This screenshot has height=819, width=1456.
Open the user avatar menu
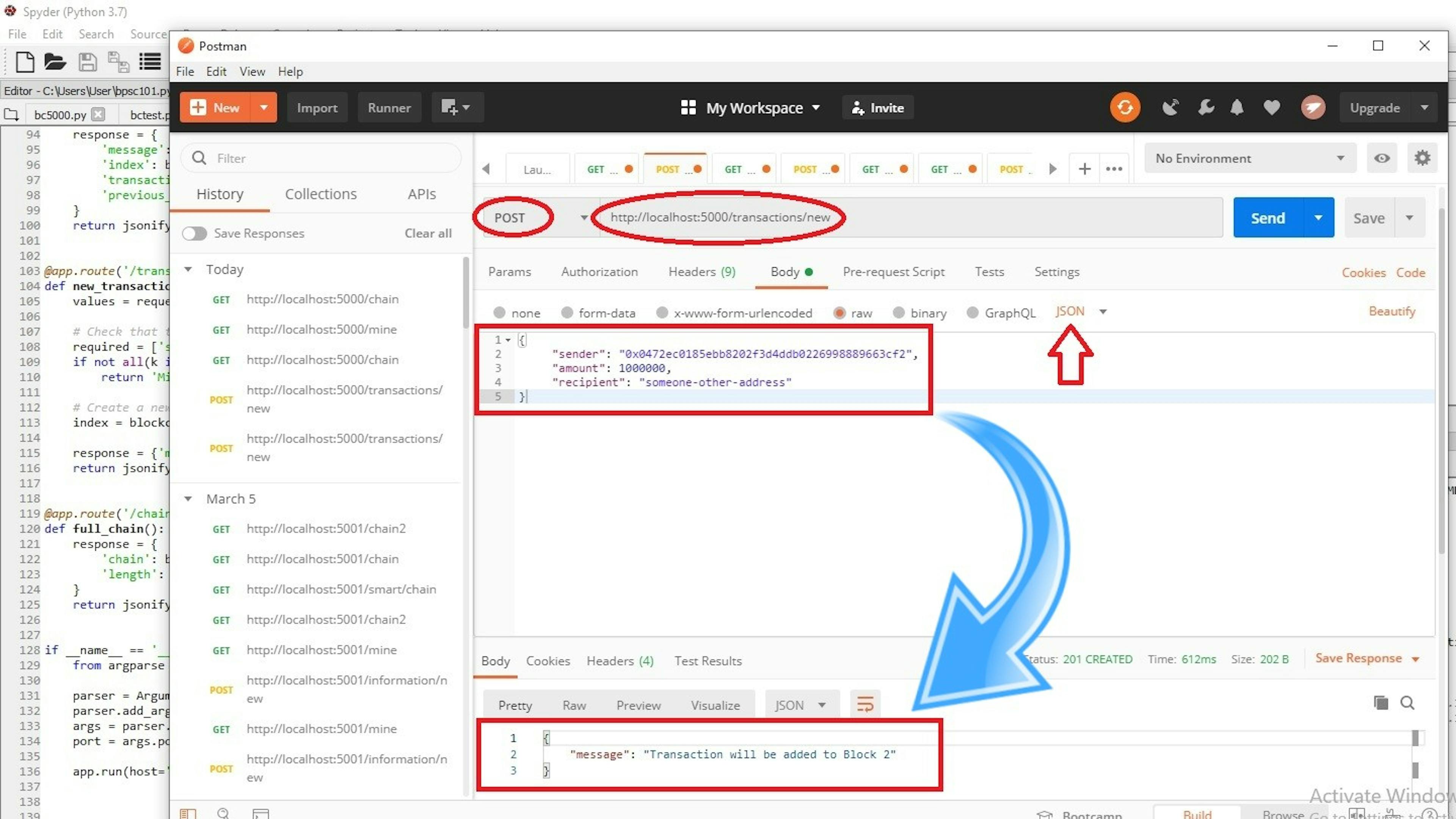1313,107
